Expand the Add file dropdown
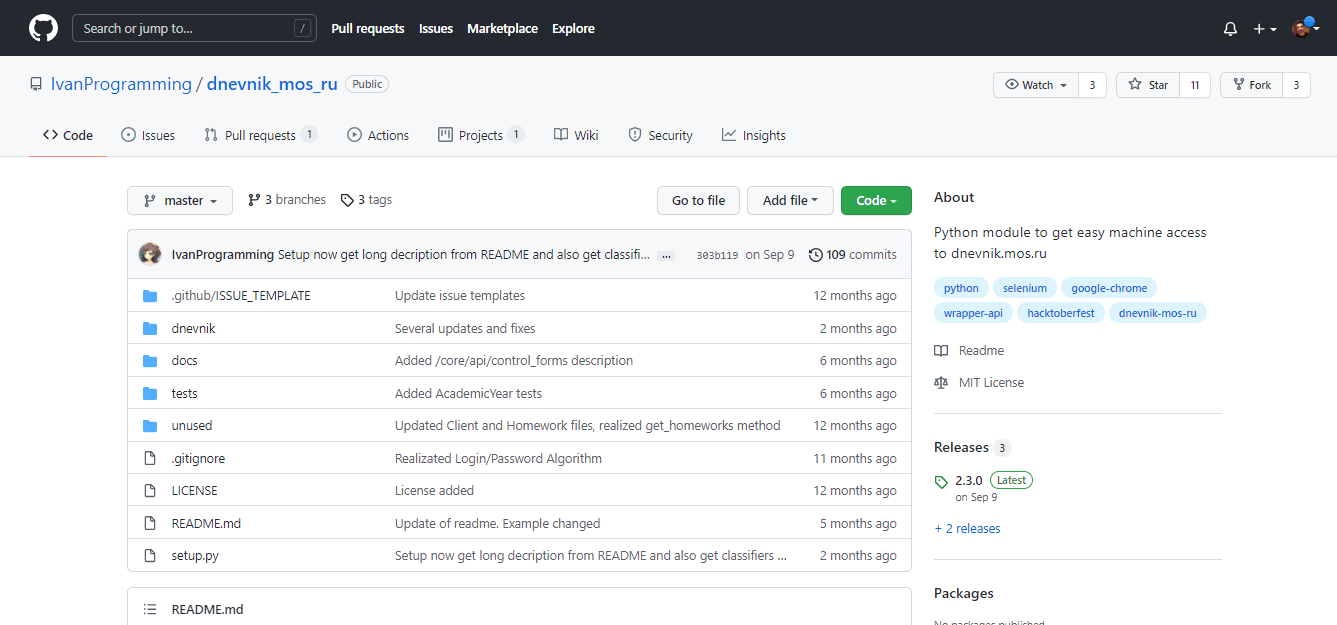1337x625 pixels. tap(790, 200)
